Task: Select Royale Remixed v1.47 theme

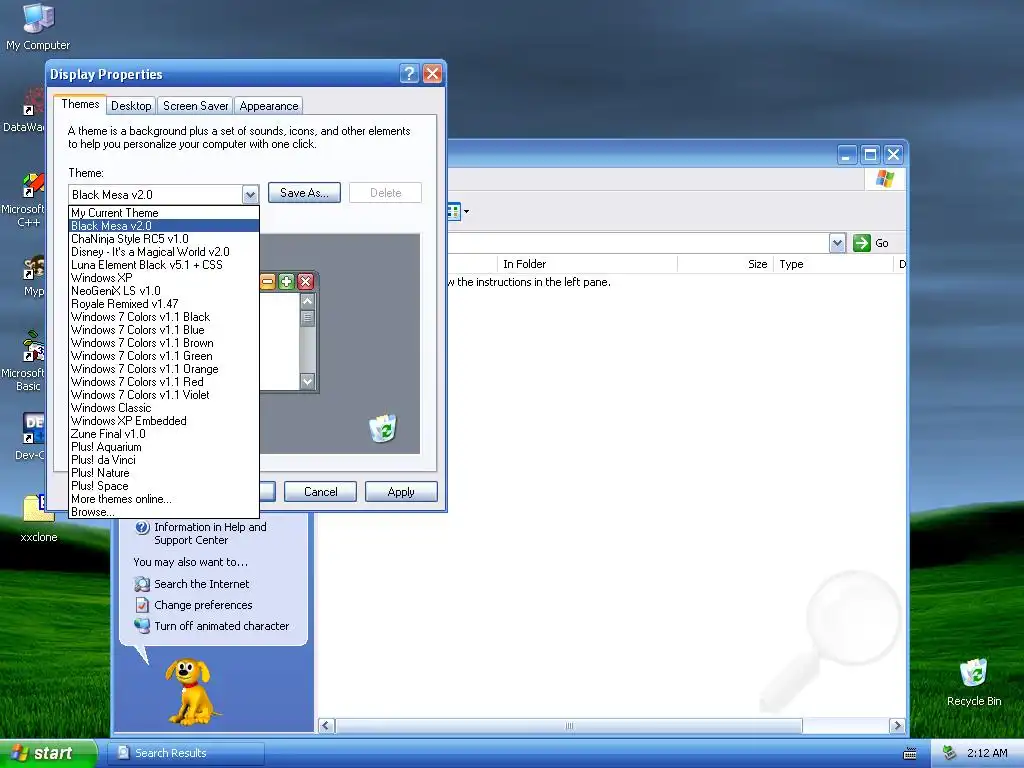Action: 164,304
